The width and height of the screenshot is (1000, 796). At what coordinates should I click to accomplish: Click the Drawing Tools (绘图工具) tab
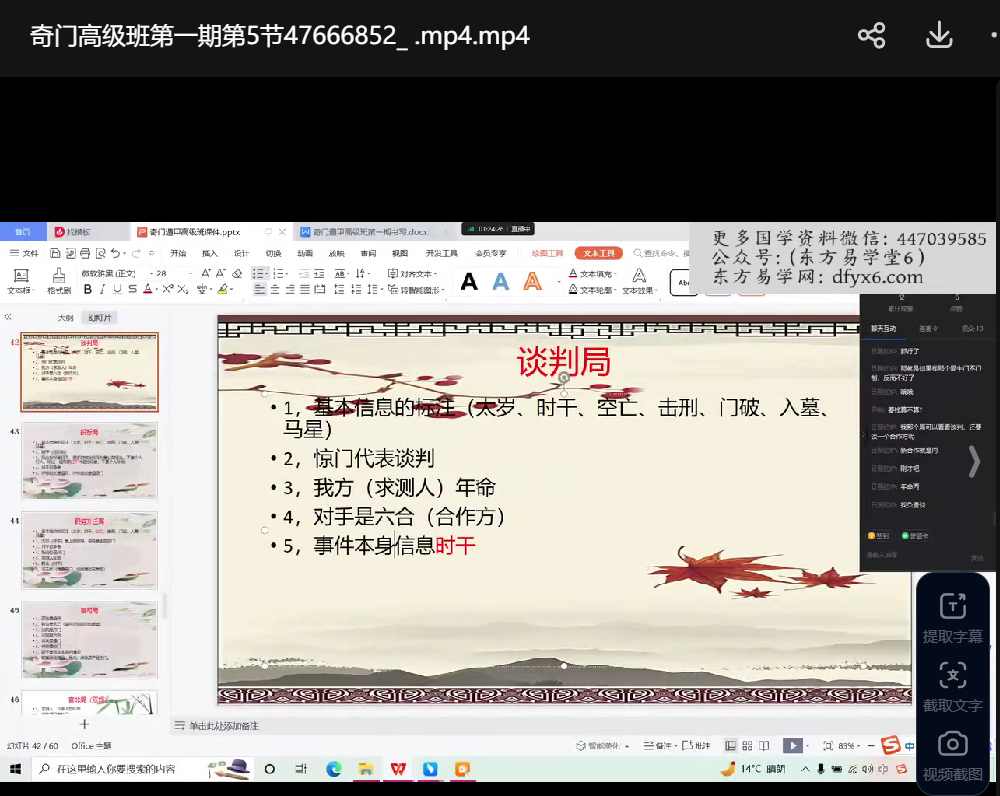(547, 253)
